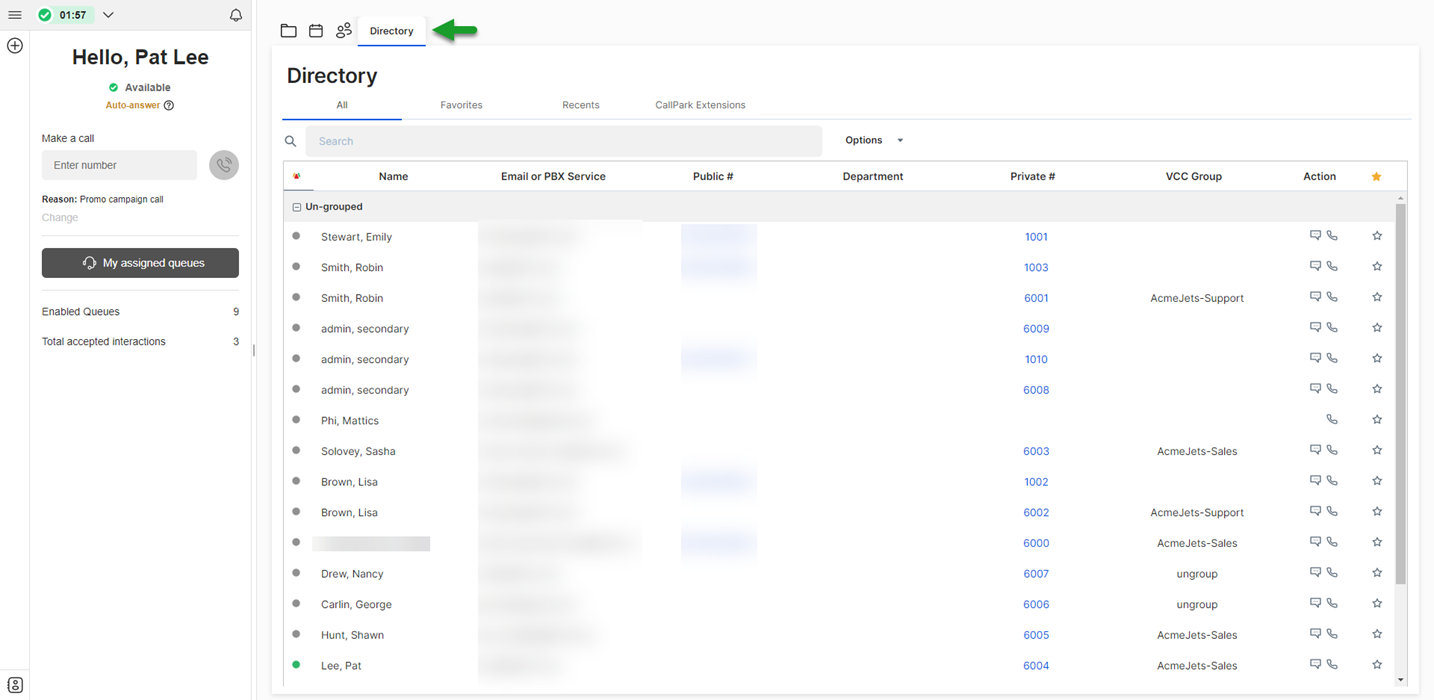Open the calendar tab icon
The image size is (1434, 700).
click(x=316, y=31)
